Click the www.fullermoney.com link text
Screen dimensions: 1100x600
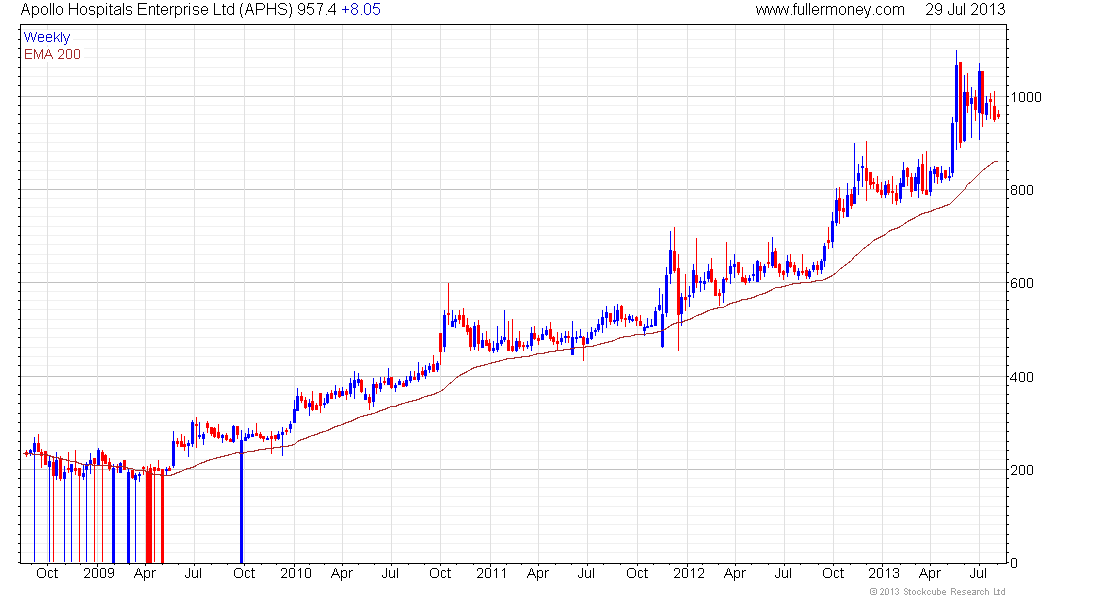coord(830,10)
